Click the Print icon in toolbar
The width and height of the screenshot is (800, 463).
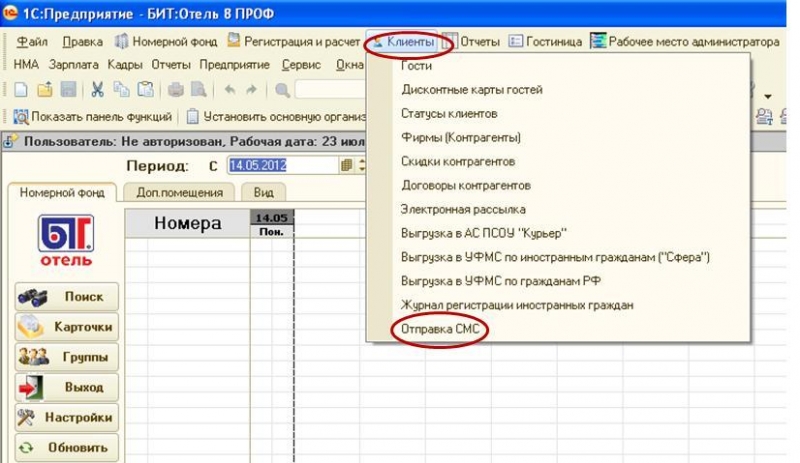click(177, 90)
